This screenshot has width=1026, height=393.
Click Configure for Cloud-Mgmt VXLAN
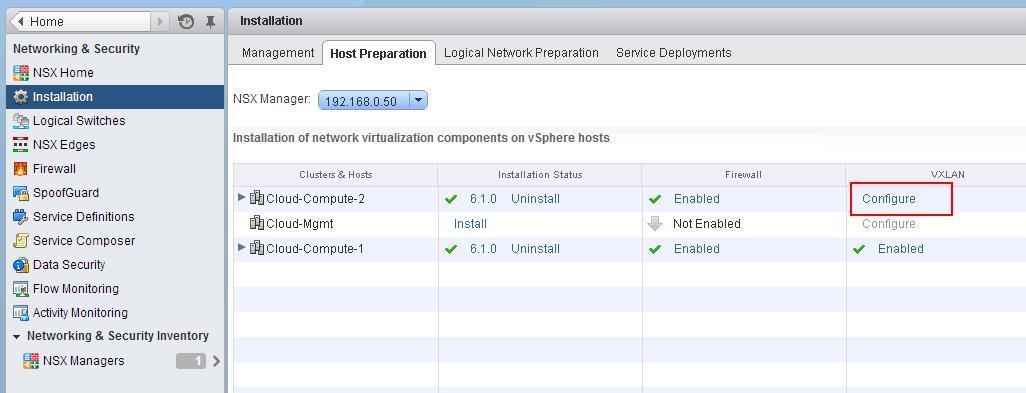pyautogui.click(x=889, y=224)
